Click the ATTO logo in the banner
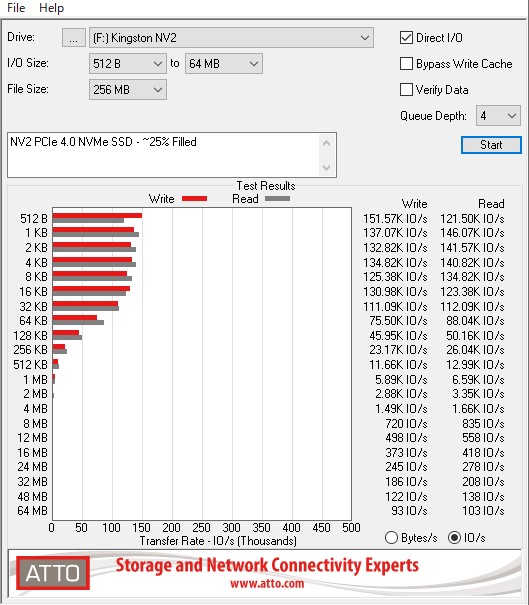529x605 pixels. point(53,573)
